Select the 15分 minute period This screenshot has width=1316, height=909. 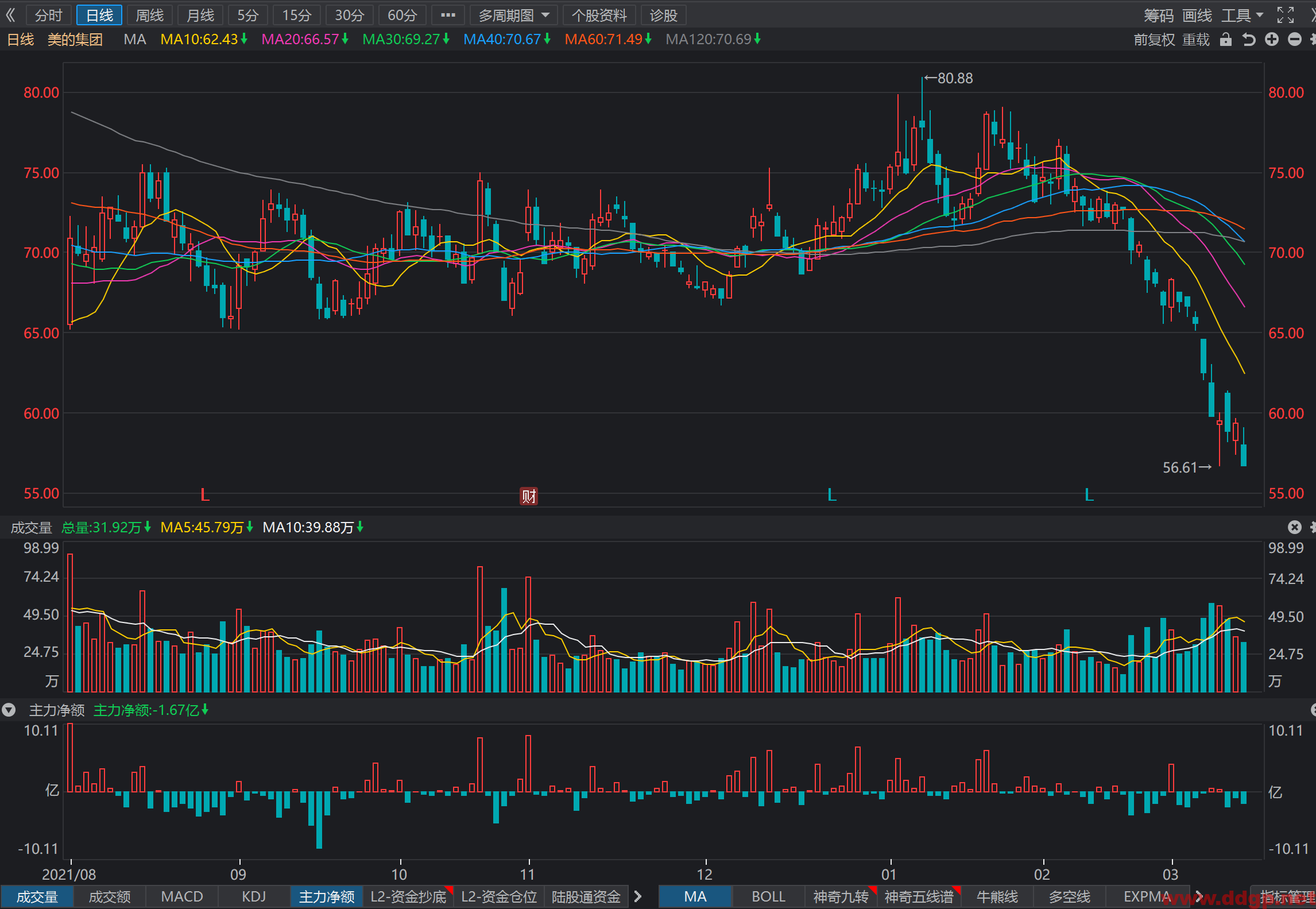click(297, 16)
